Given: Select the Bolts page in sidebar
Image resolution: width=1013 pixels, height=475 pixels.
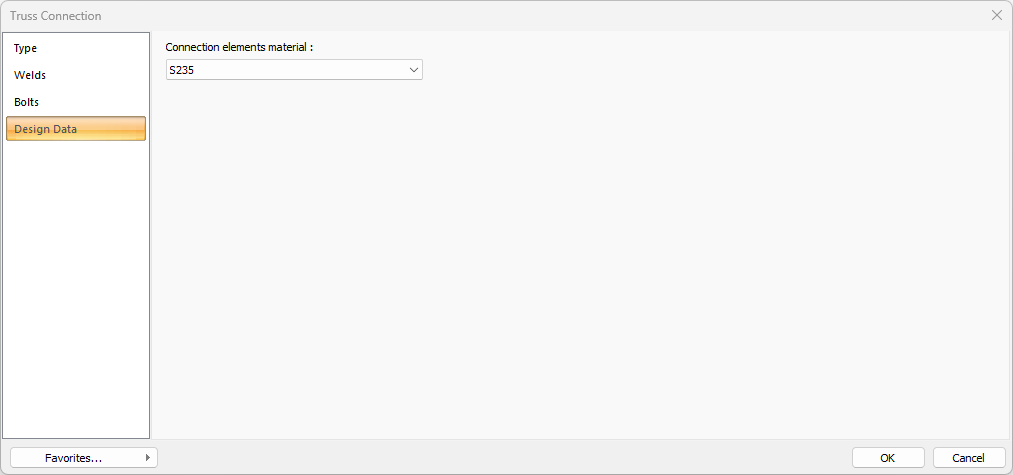Looking at the screenshot, I should point(27,102).
